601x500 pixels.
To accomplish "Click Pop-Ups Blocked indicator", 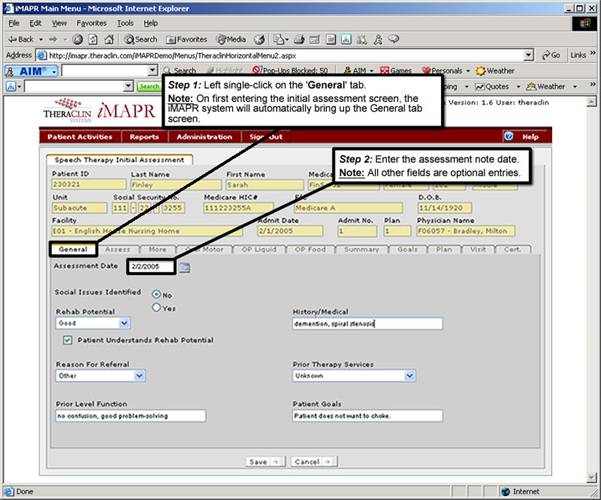I will tap(290, 71).
